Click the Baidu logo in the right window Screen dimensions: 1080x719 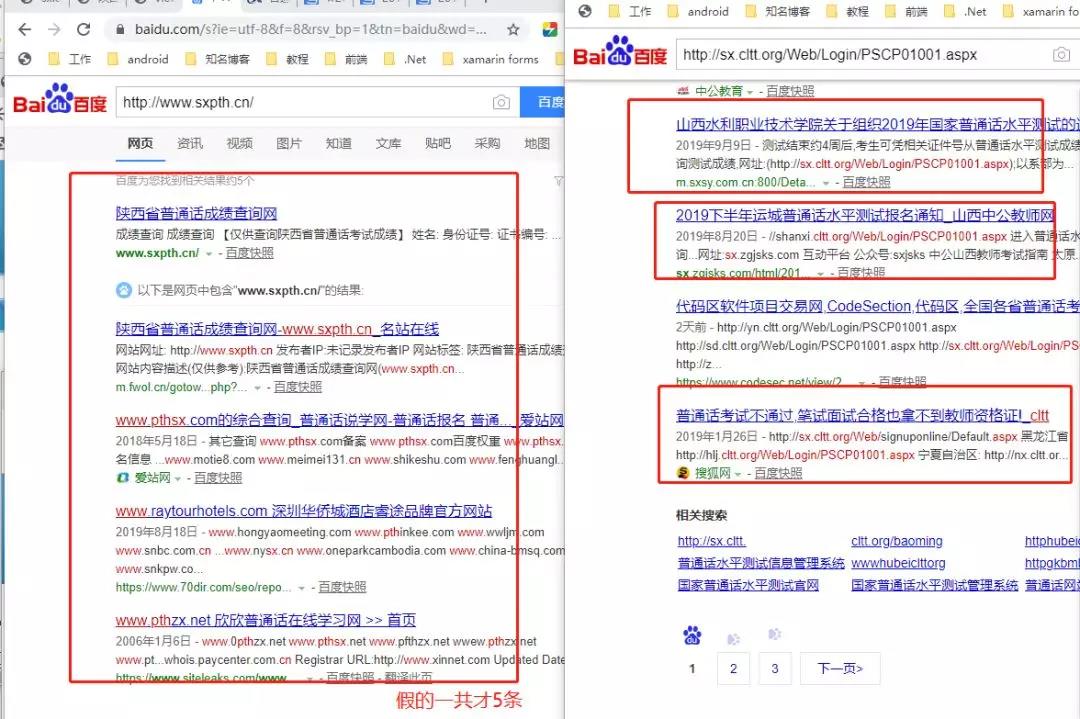pos(620,52)
